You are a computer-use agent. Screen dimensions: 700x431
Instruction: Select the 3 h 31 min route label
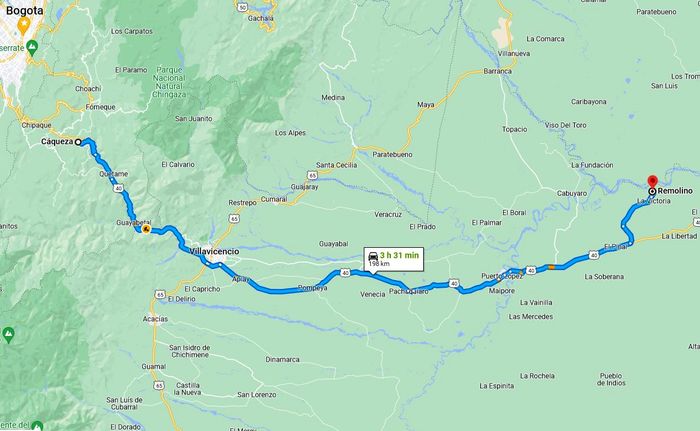coord(399,255)
